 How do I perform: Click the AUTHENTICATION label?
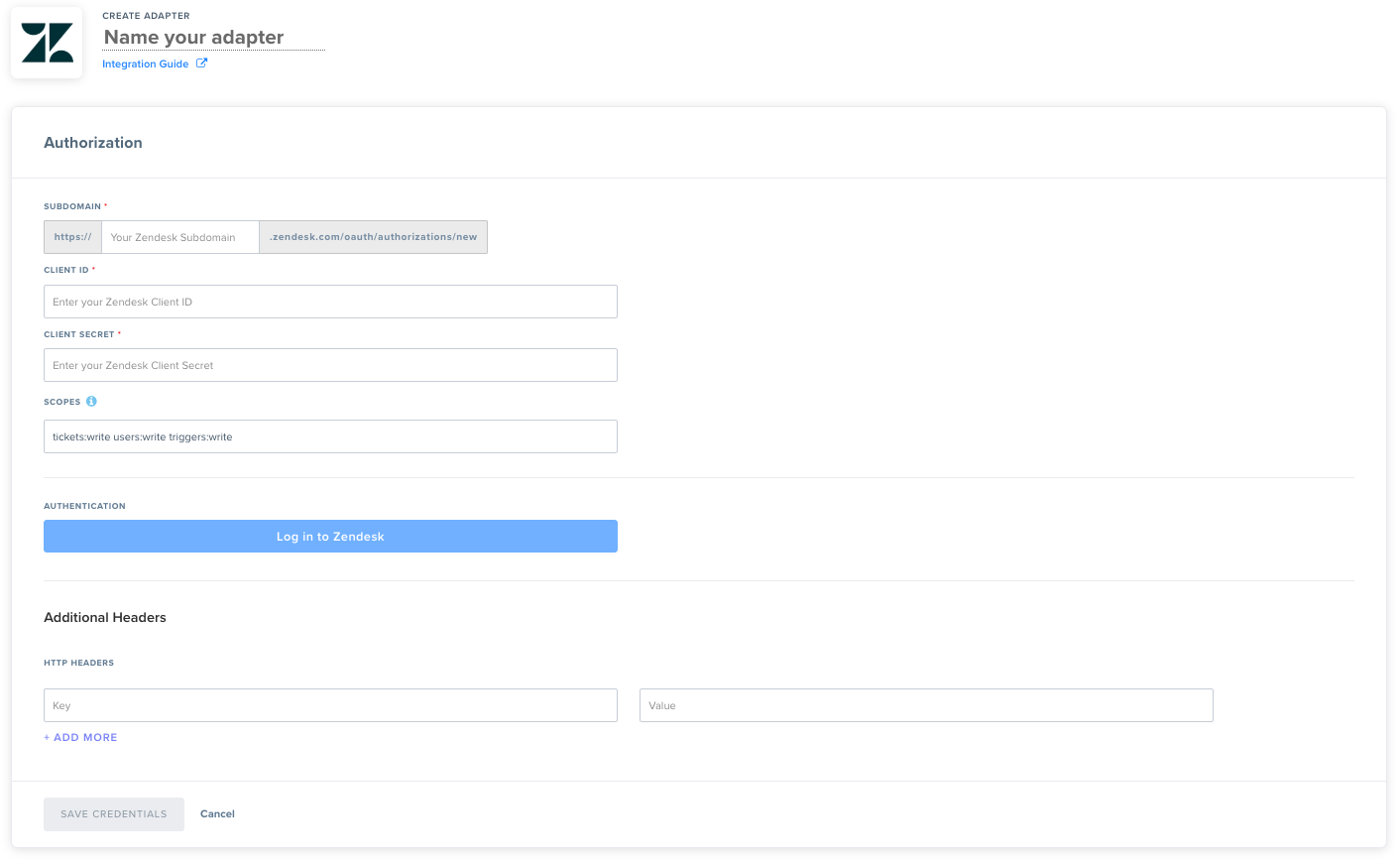84,506
